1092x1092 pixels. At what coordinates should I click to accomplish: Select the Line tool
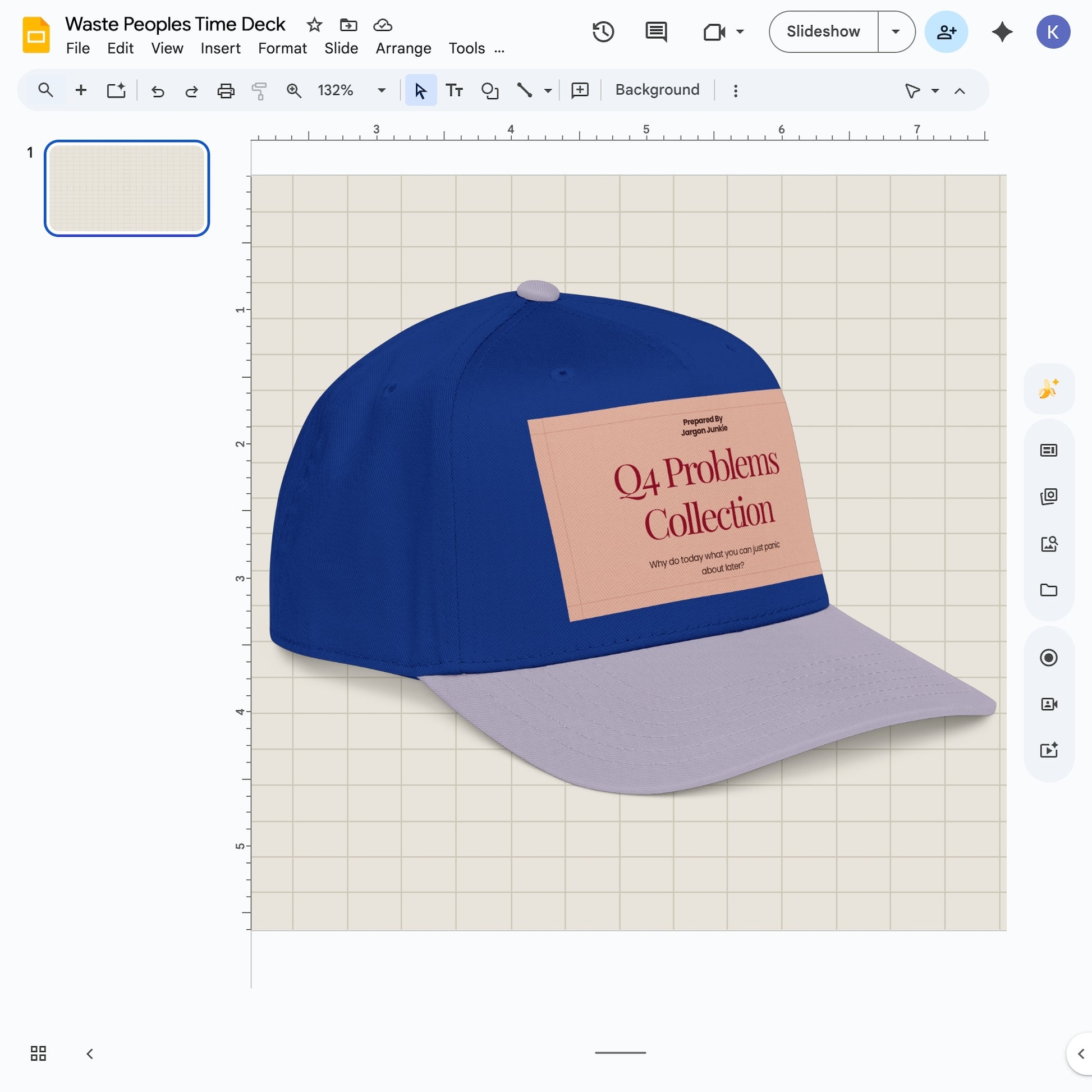point(524,90)
